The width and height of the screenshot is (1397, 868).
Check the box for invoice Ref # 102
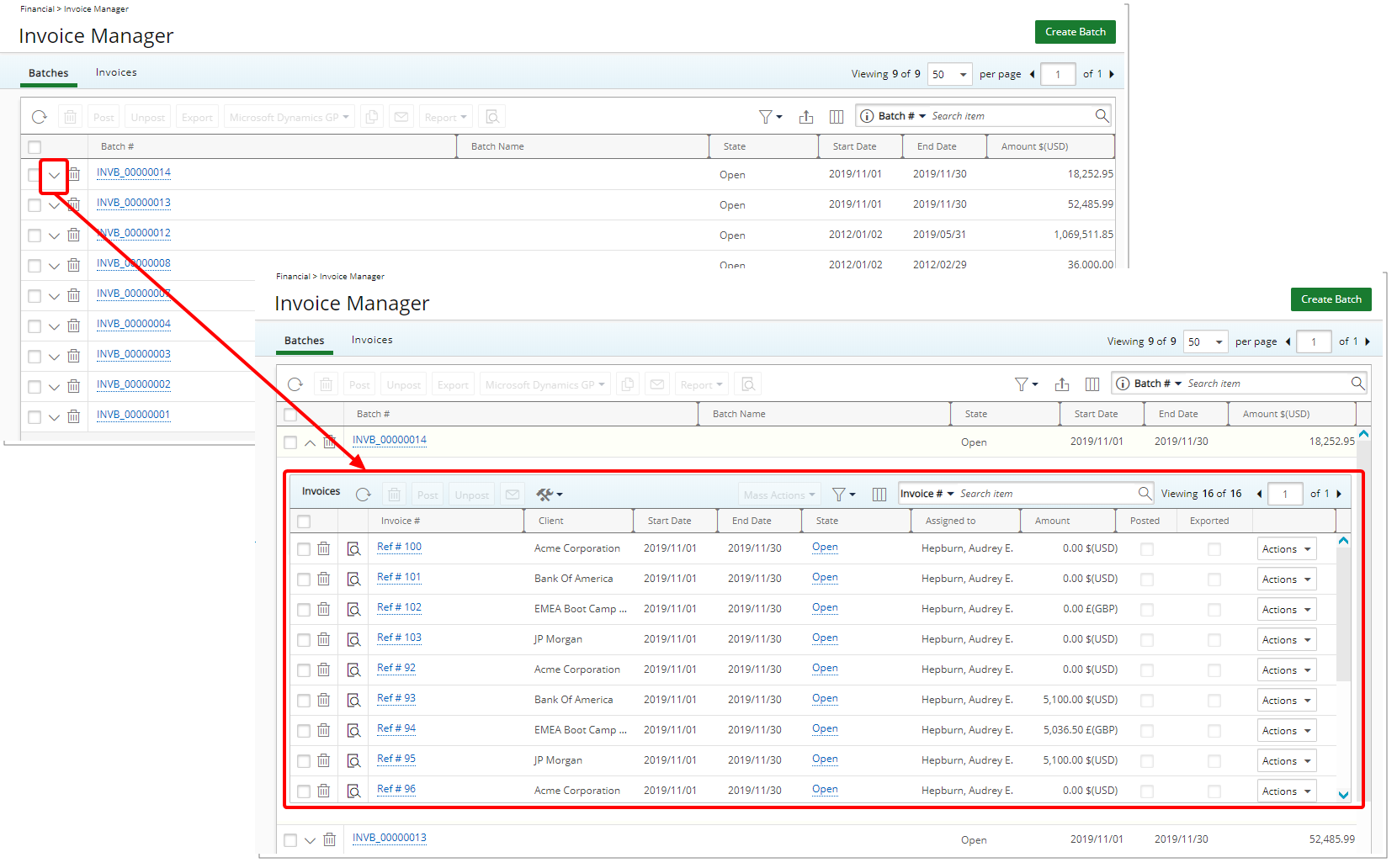pos(304,610)
